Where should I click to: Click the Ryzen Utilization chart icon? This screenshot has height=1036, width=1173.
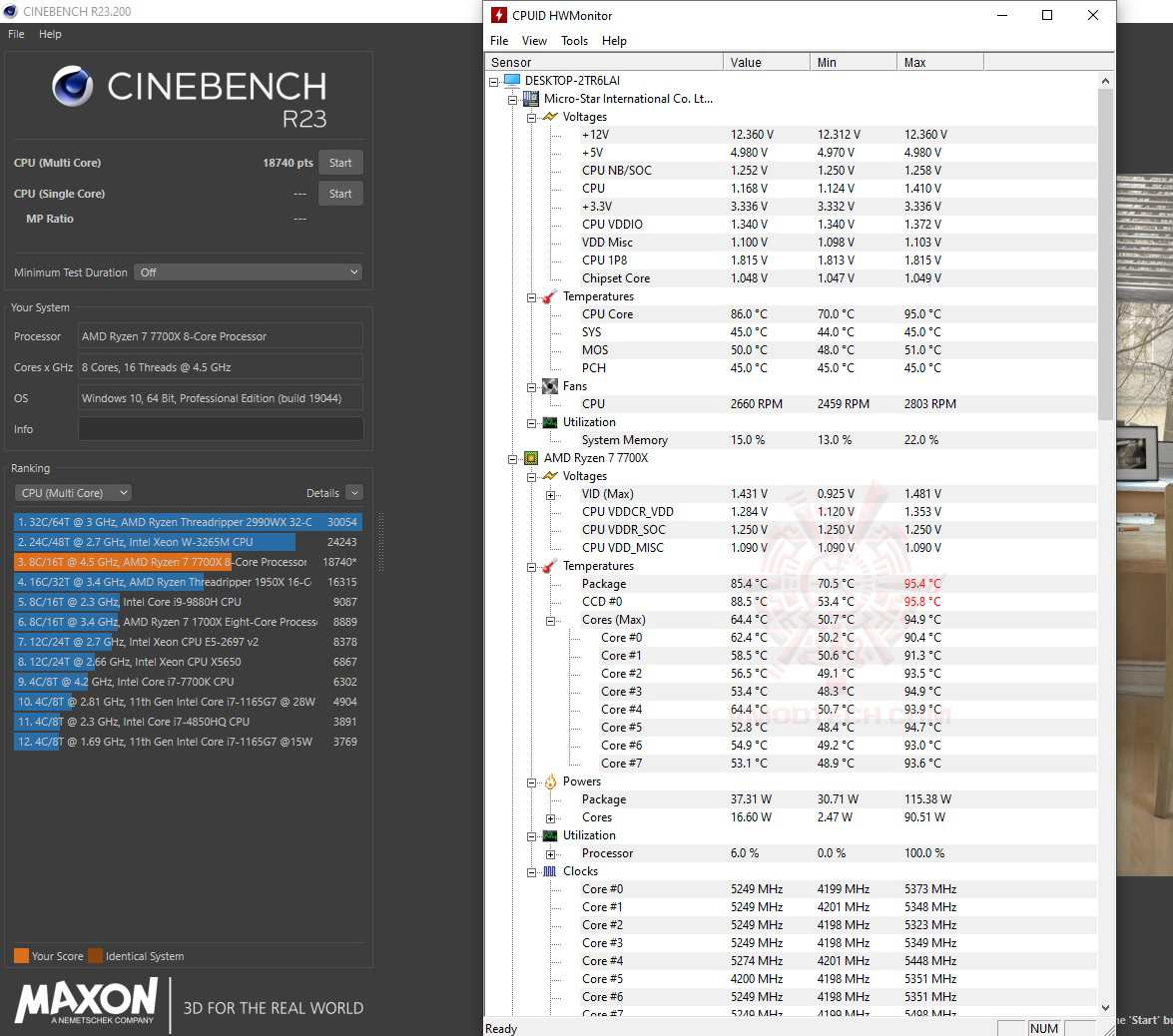pos(550,834)
